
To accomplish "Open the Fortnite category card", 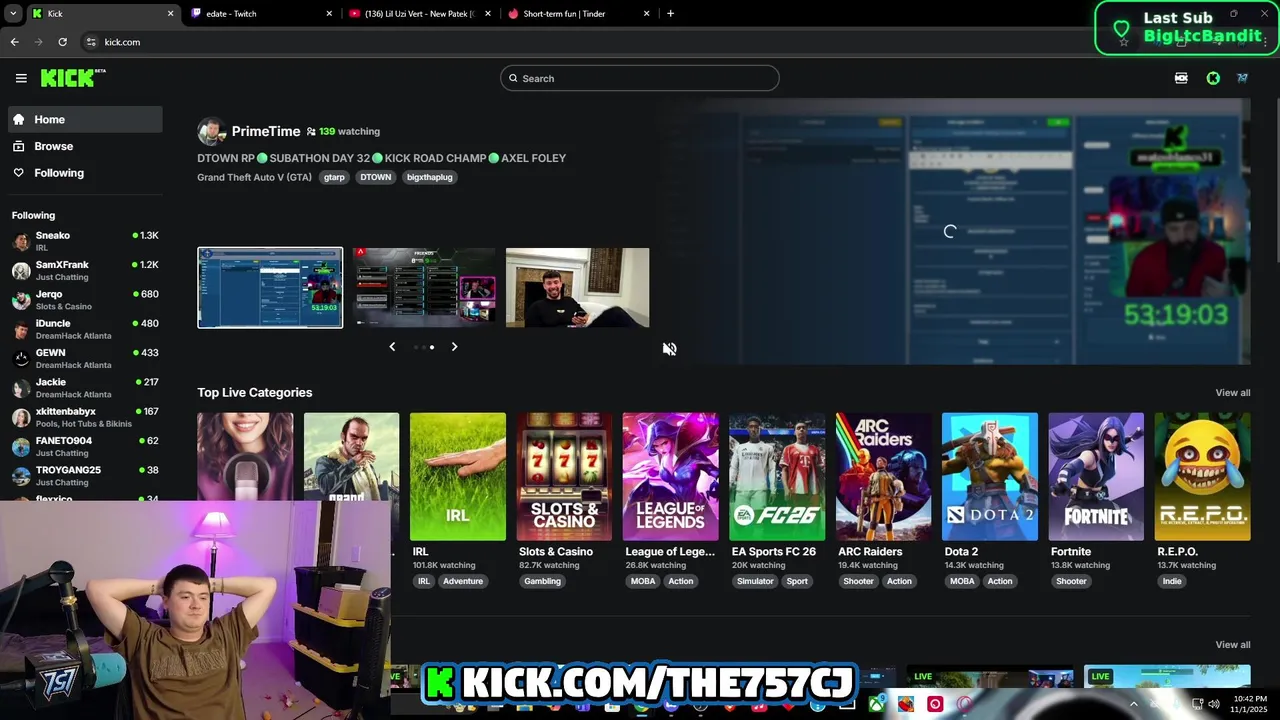I will (x=1096, y=477).
